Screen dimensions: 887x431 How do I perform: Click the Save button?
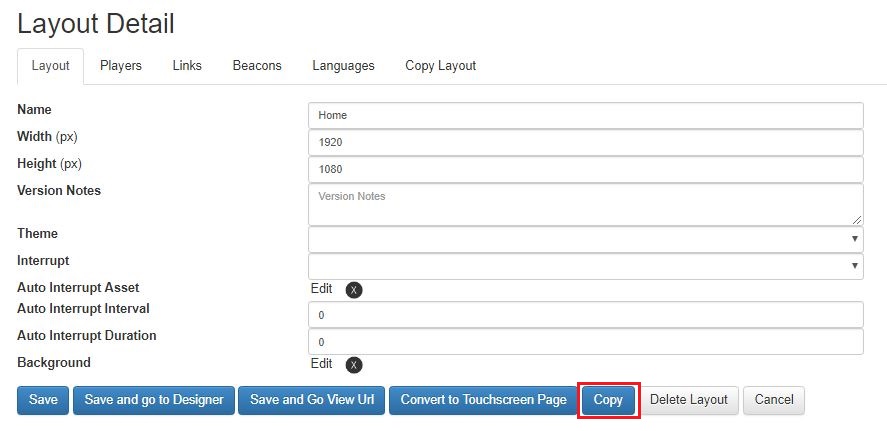pyautogui.click(x=43, y=400)
